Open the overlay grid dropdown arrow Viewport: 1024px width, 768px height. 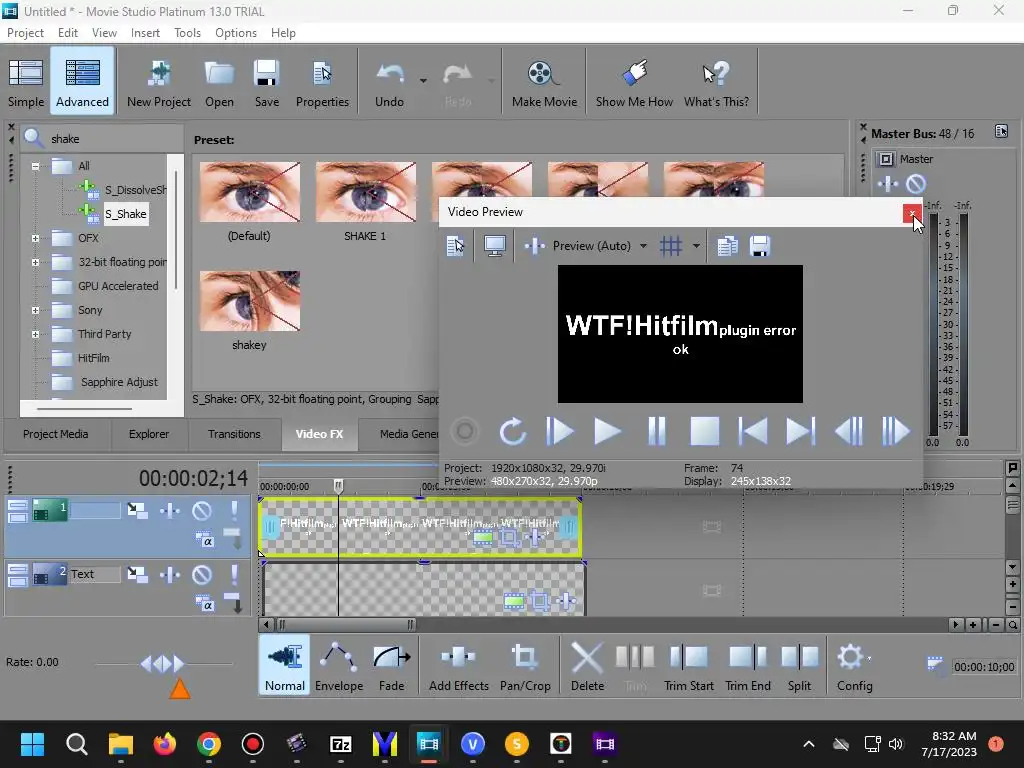coord(696,246)
